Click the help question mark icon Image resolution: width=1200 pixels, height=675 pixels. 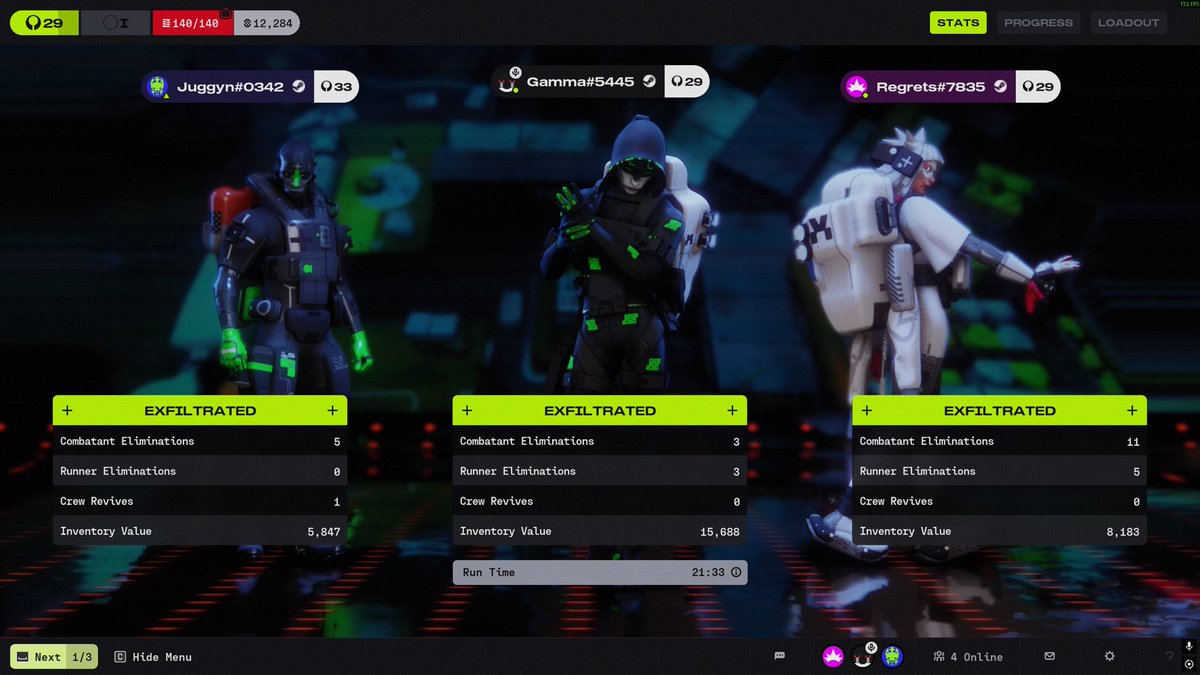click(1170, 657)
